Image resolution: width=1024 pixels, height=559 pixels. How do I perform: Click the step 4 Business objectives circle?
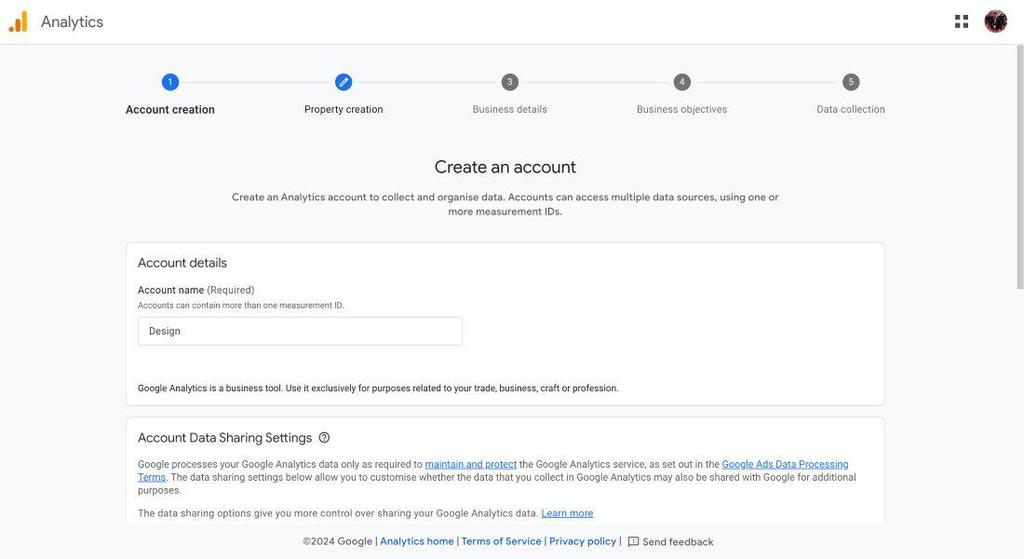coord(682,82)
